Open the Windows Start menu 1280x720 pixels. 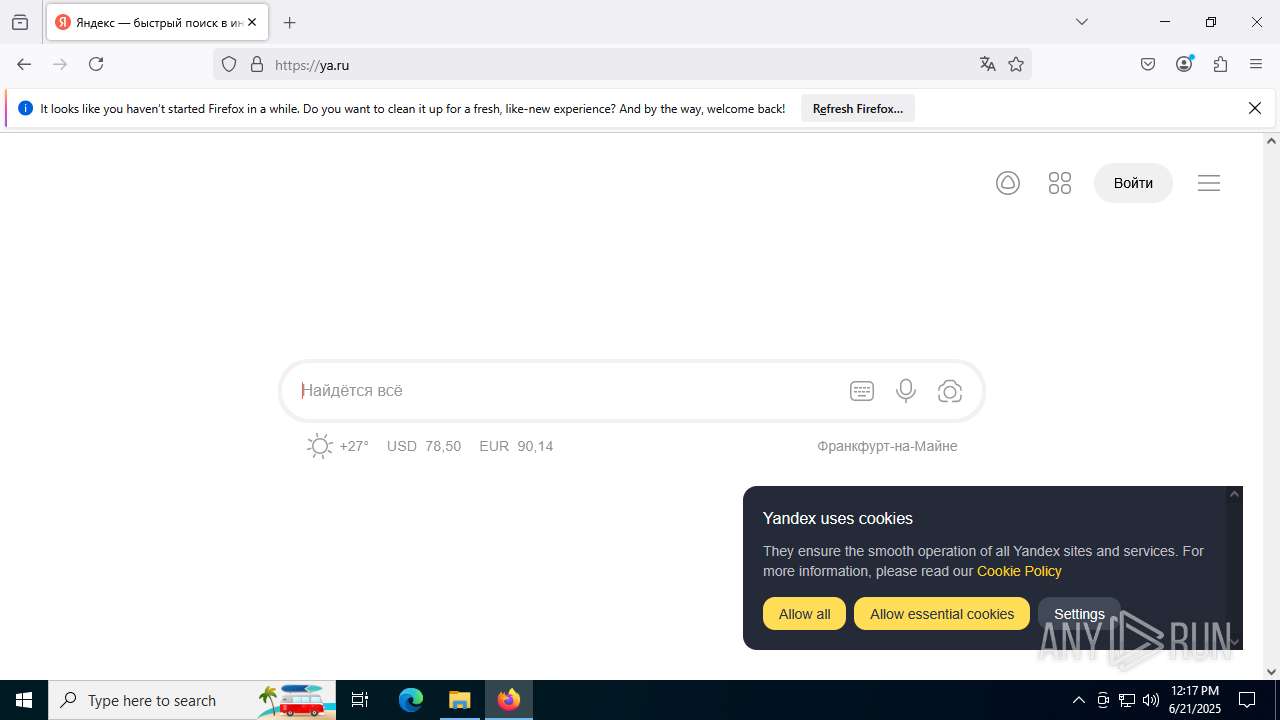click(24, 700)
